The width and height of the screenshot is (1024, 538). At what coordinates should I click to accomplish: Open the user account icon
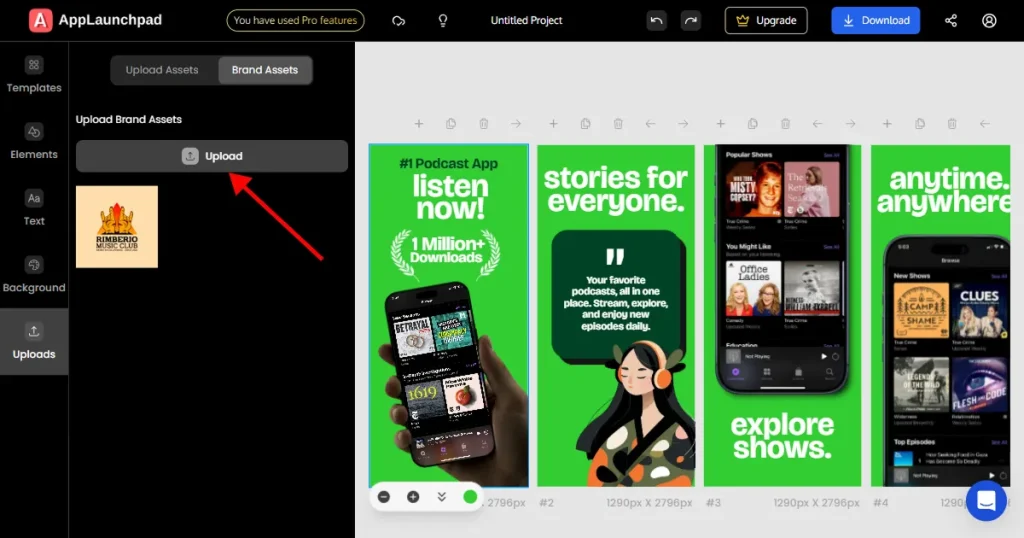coord(989,21)
